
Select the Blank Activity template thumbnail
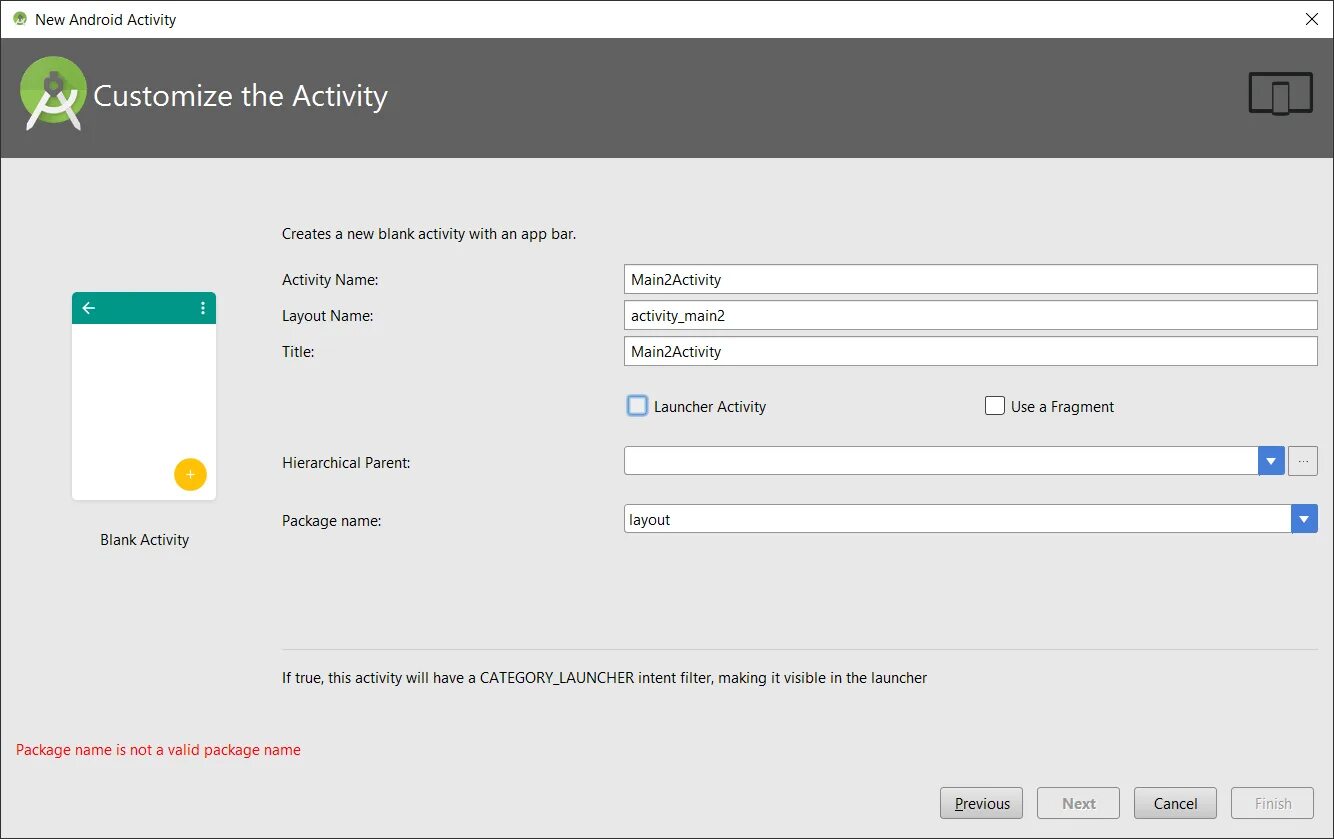tap(144, 396)
